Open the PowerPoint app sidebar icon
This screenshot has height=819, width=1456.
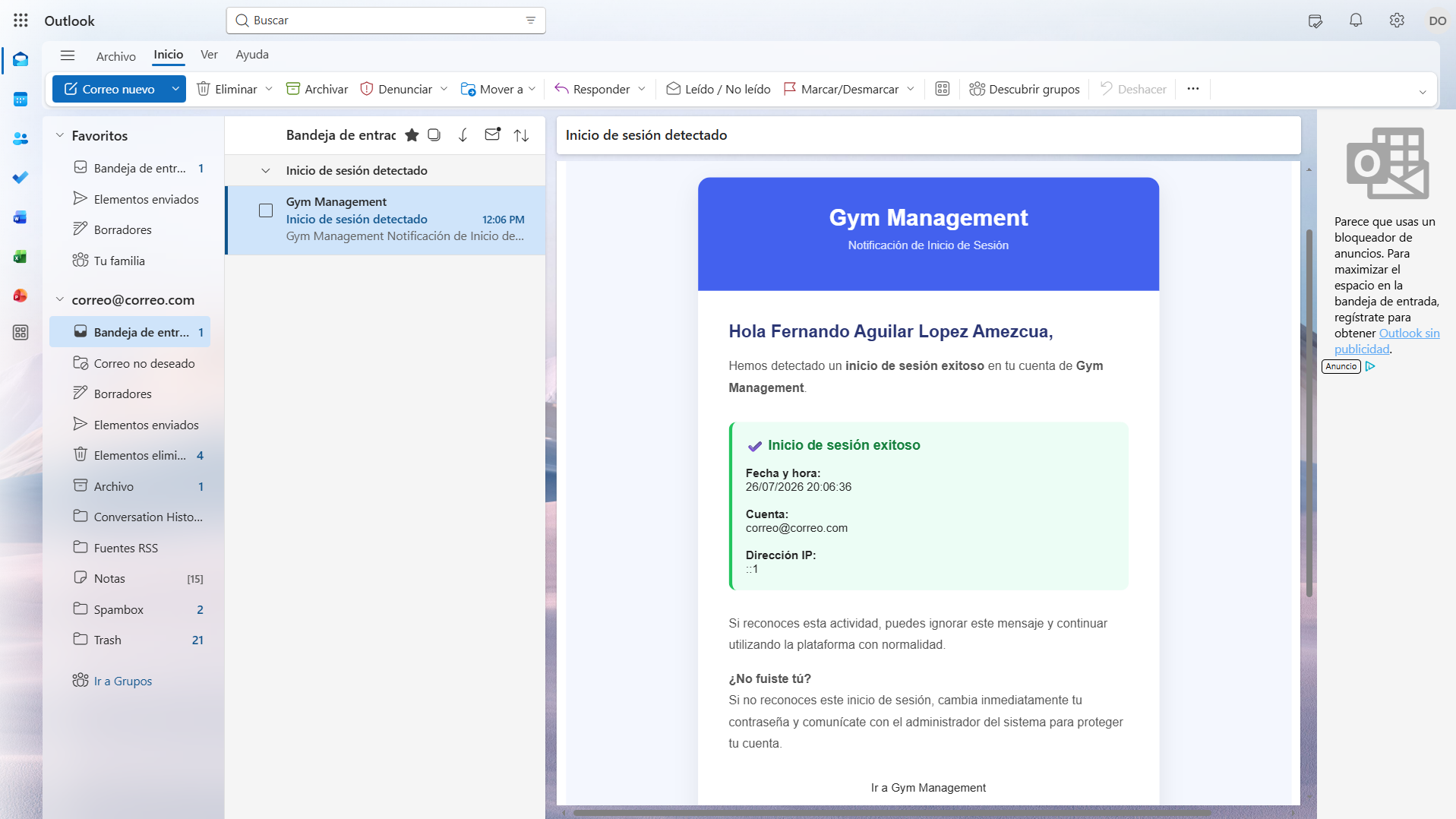(x=21, y=296)
